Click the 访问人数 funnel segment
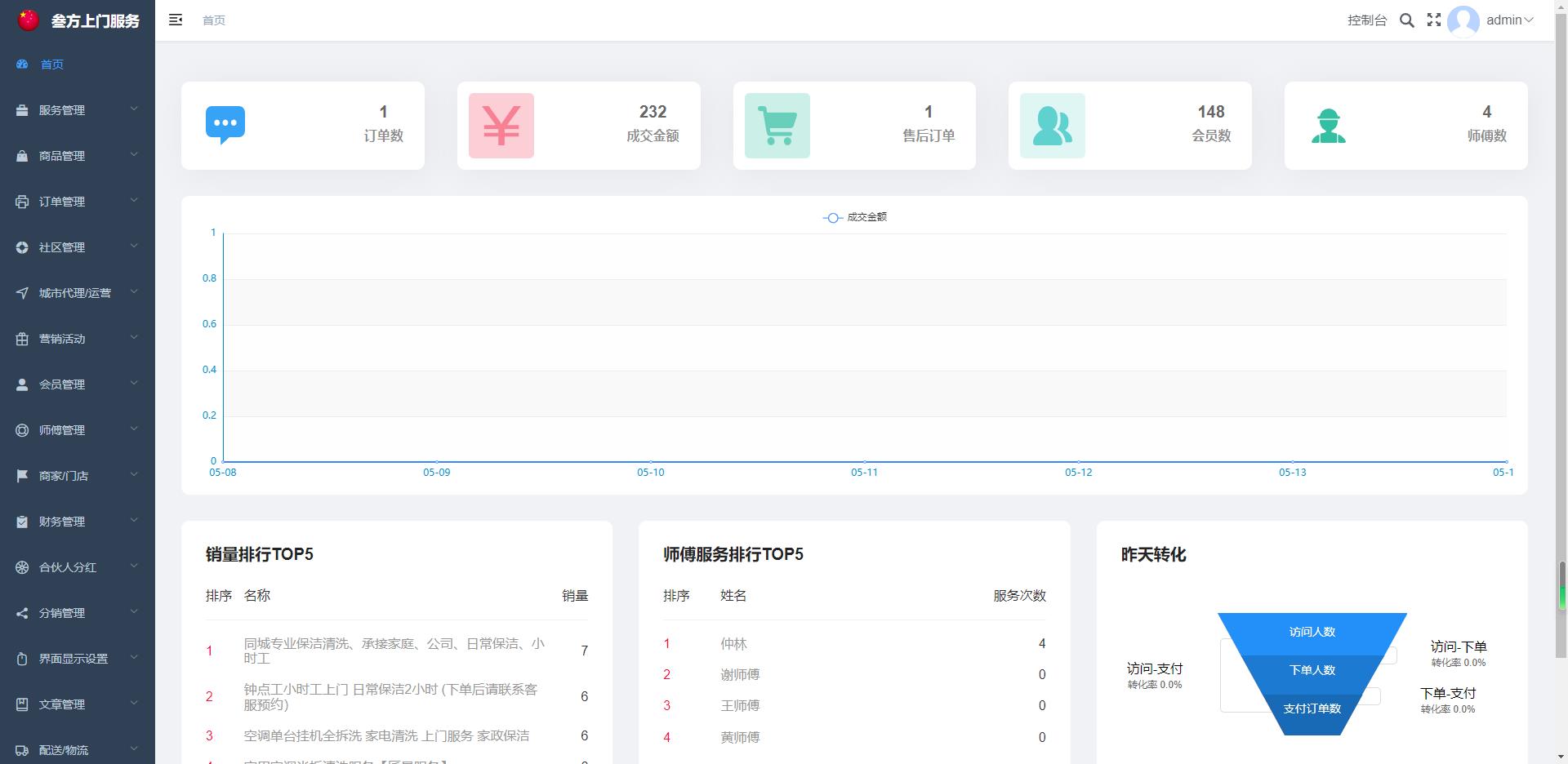1568x764 pixels. point(1312,632)
